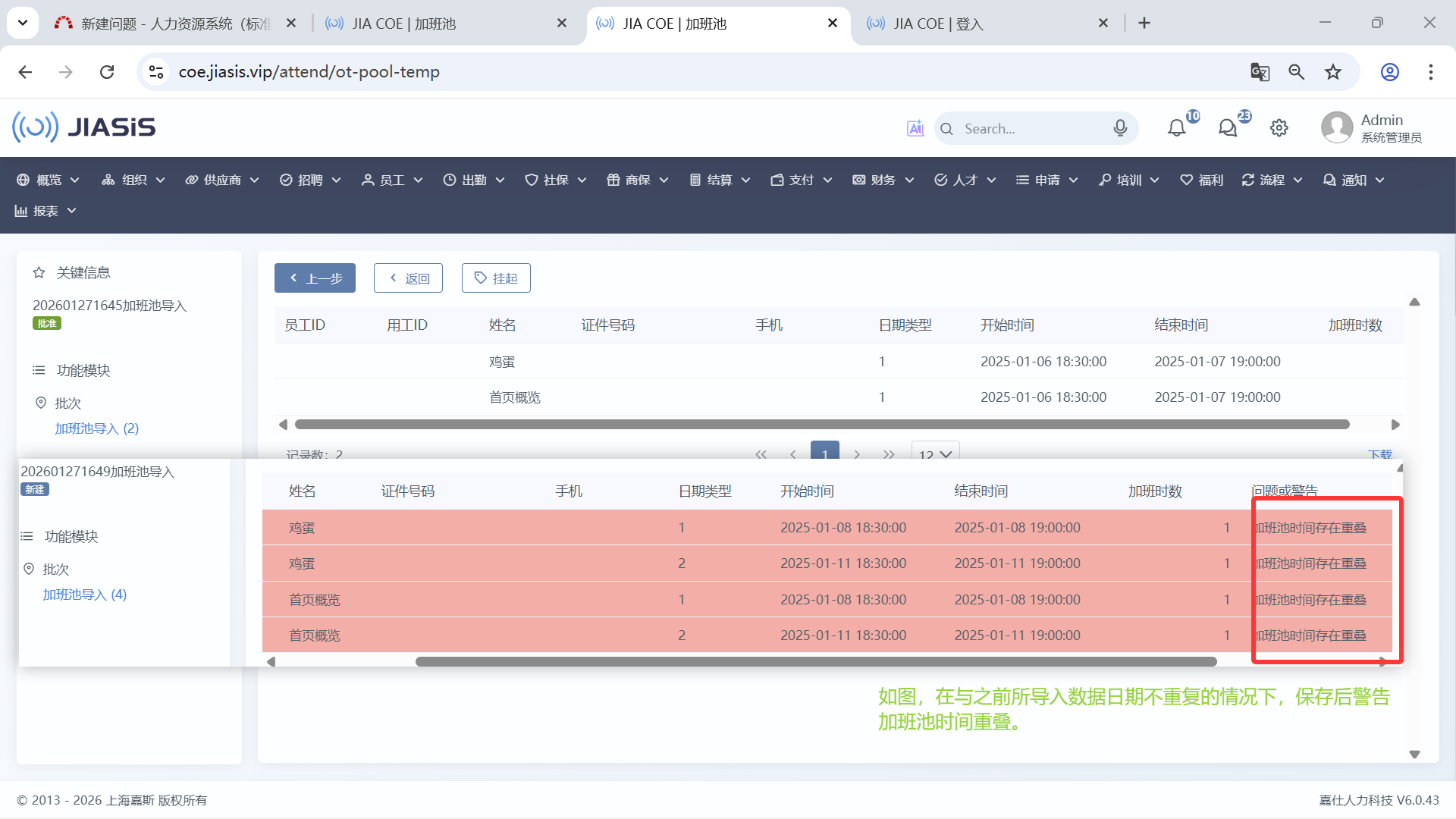Bookmark this page with star icon
This screenshot has width=1456, height=819.
coord(1333,72)
